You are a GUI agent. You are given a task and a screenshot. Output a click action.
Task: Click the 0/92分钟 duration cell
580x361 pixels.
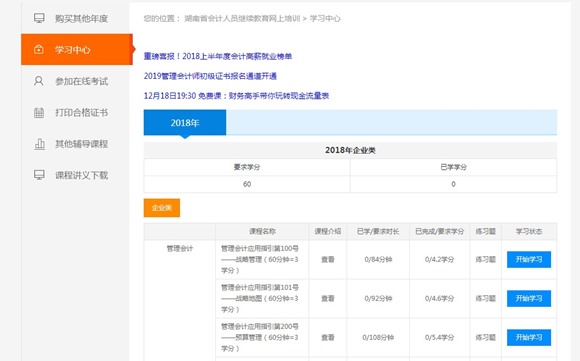tap(378, 298)
